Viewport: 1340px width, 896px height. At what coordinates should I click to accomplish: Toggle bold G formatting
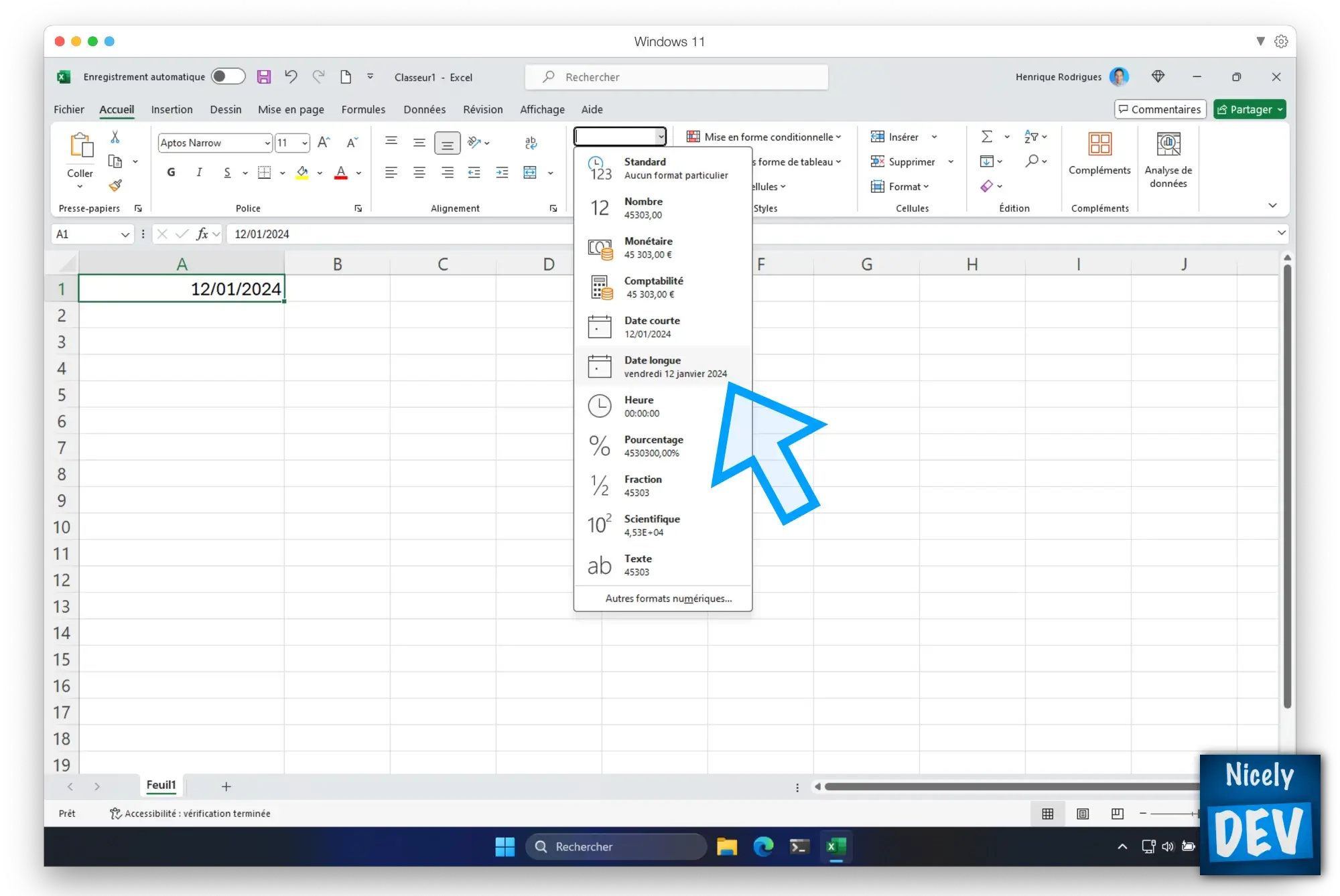(x=172, y=173)
